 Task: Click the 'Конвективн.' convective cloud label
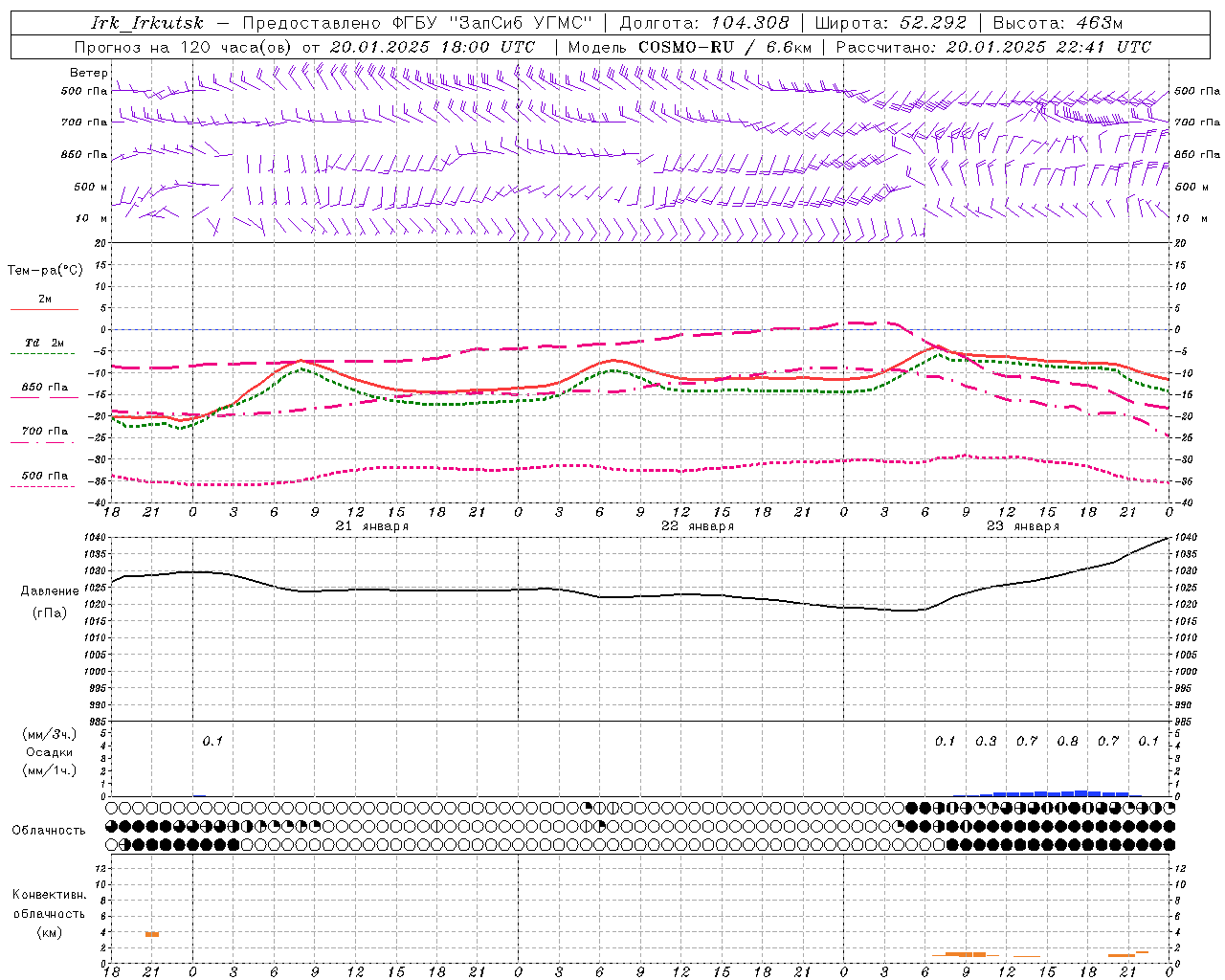(50, 895)
